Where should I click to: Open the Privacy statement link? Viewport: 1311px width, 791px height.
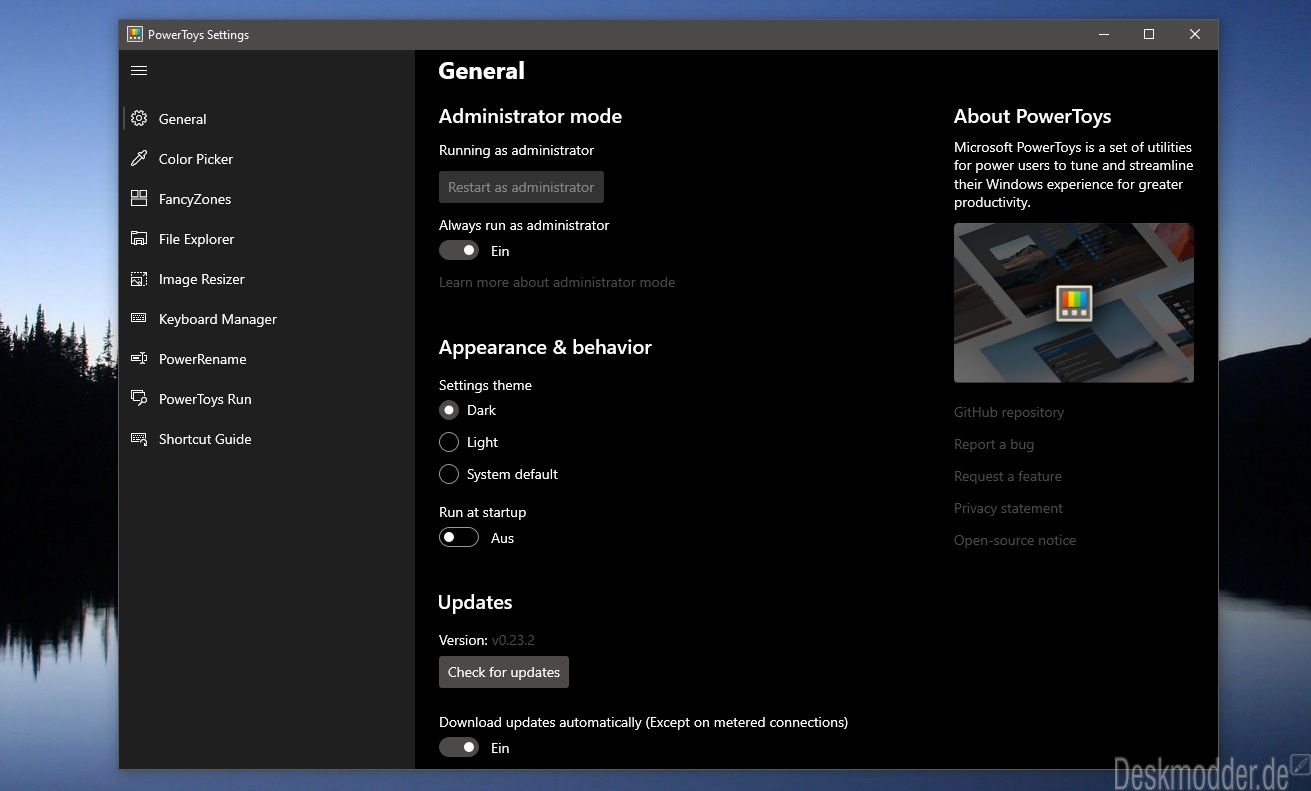point(1008,508)
